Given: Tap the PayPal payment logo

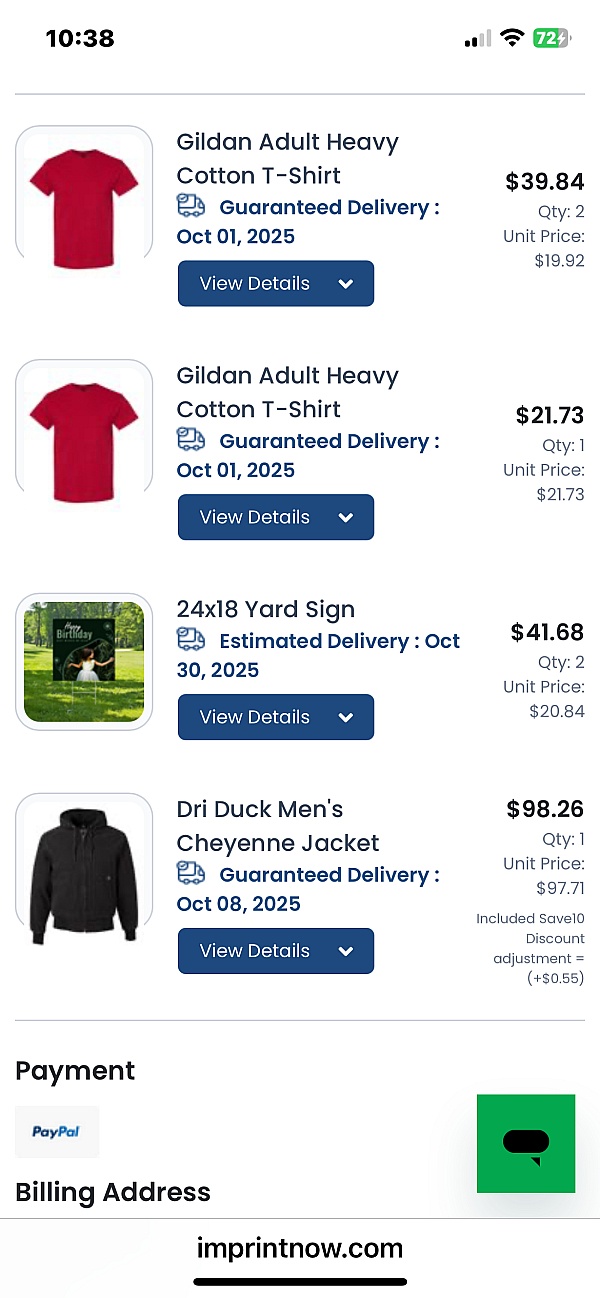Looking at the screenshot, I should pos(57,1132).
